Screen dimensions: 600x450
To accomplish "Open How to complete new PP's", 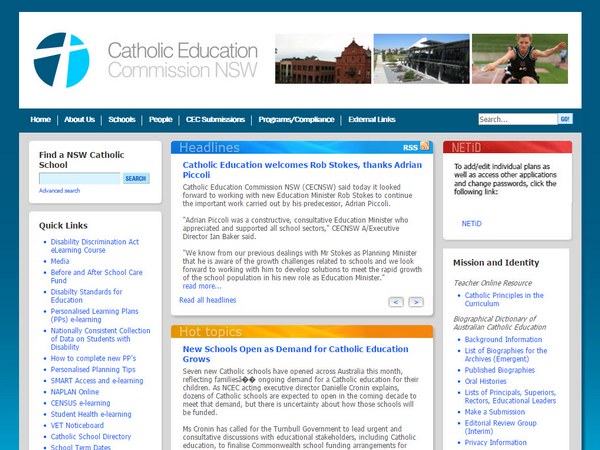I will pos(93,358).
